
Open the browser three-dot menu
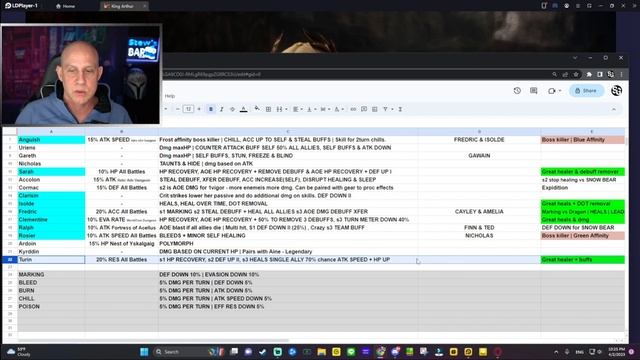621,74
